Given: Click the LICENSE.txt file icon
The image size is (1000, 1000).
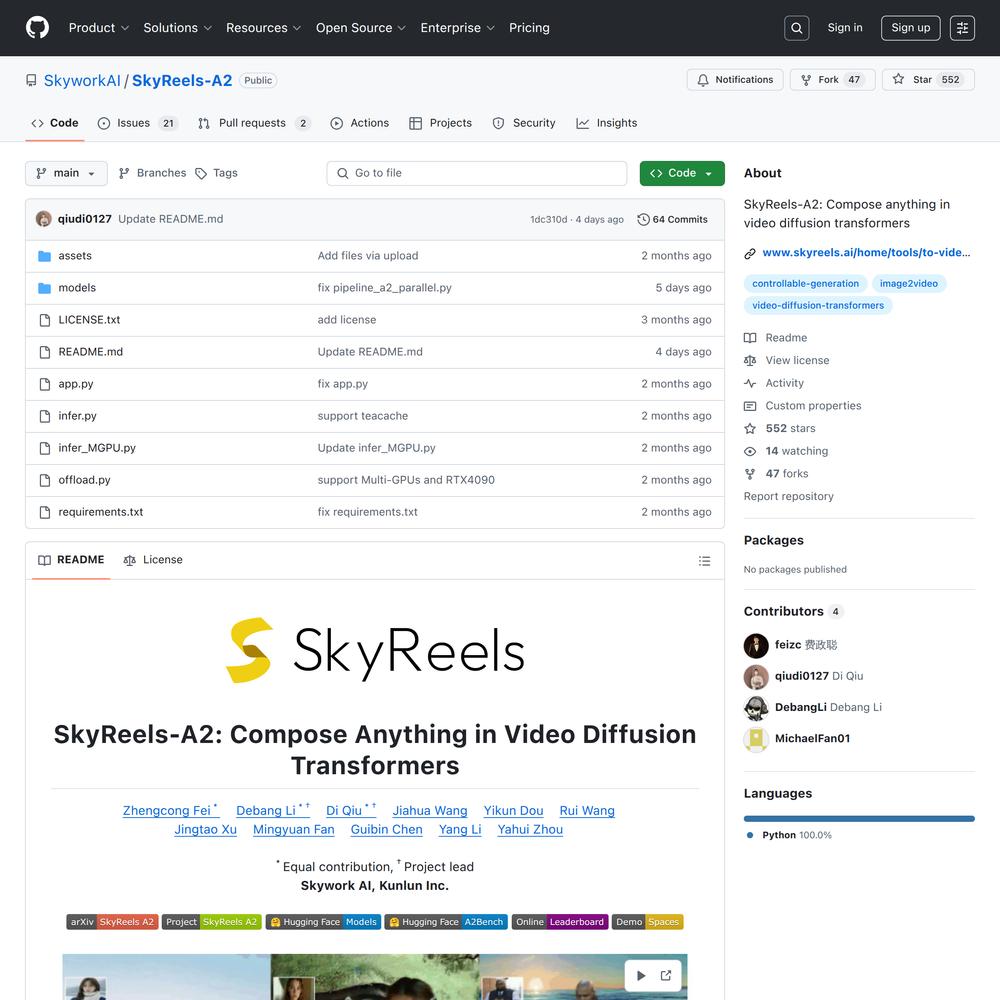Looking at the screenshot, I should pos(45,320).
